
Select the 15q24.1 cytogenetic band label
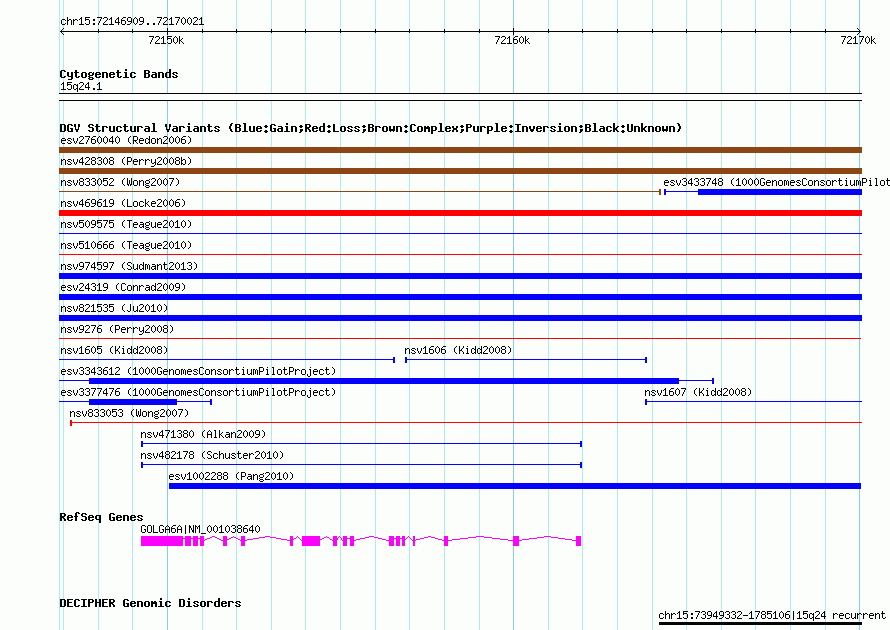81,86
